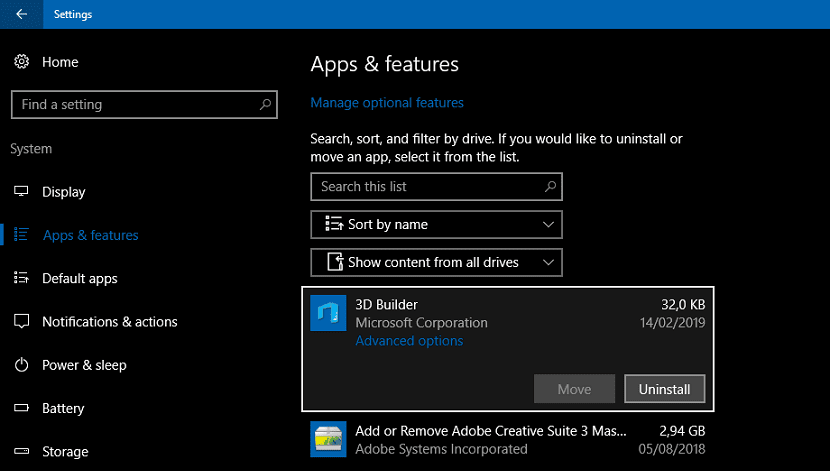
Task: Click the 3D Builder app name
Action: tap(386, 305)
